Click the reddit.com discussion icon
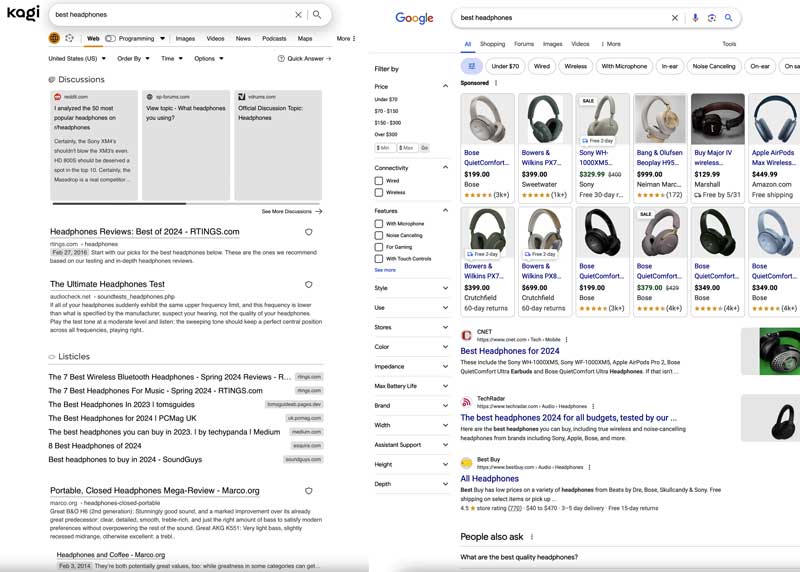The image size is (800, 572). point(58,96)
